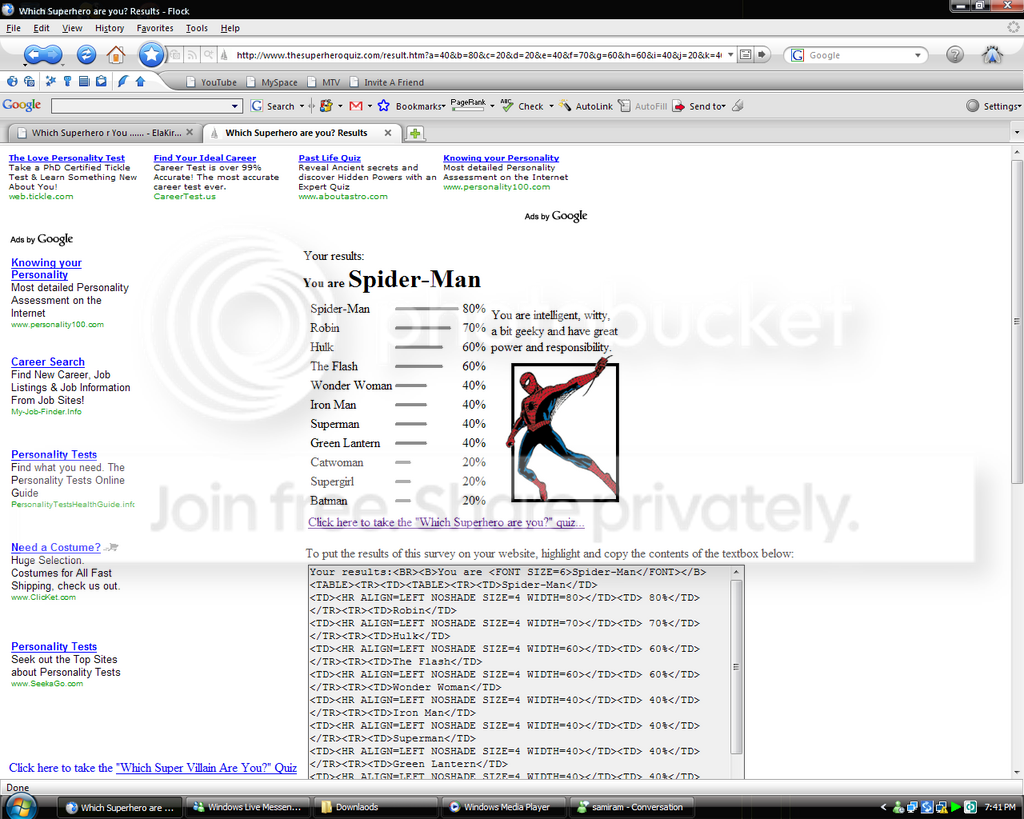Image resolution: width=1024 pixels, height=819 pixels.
Task: Show hidden system tray icons arrow
Action: tap(884, 807)
